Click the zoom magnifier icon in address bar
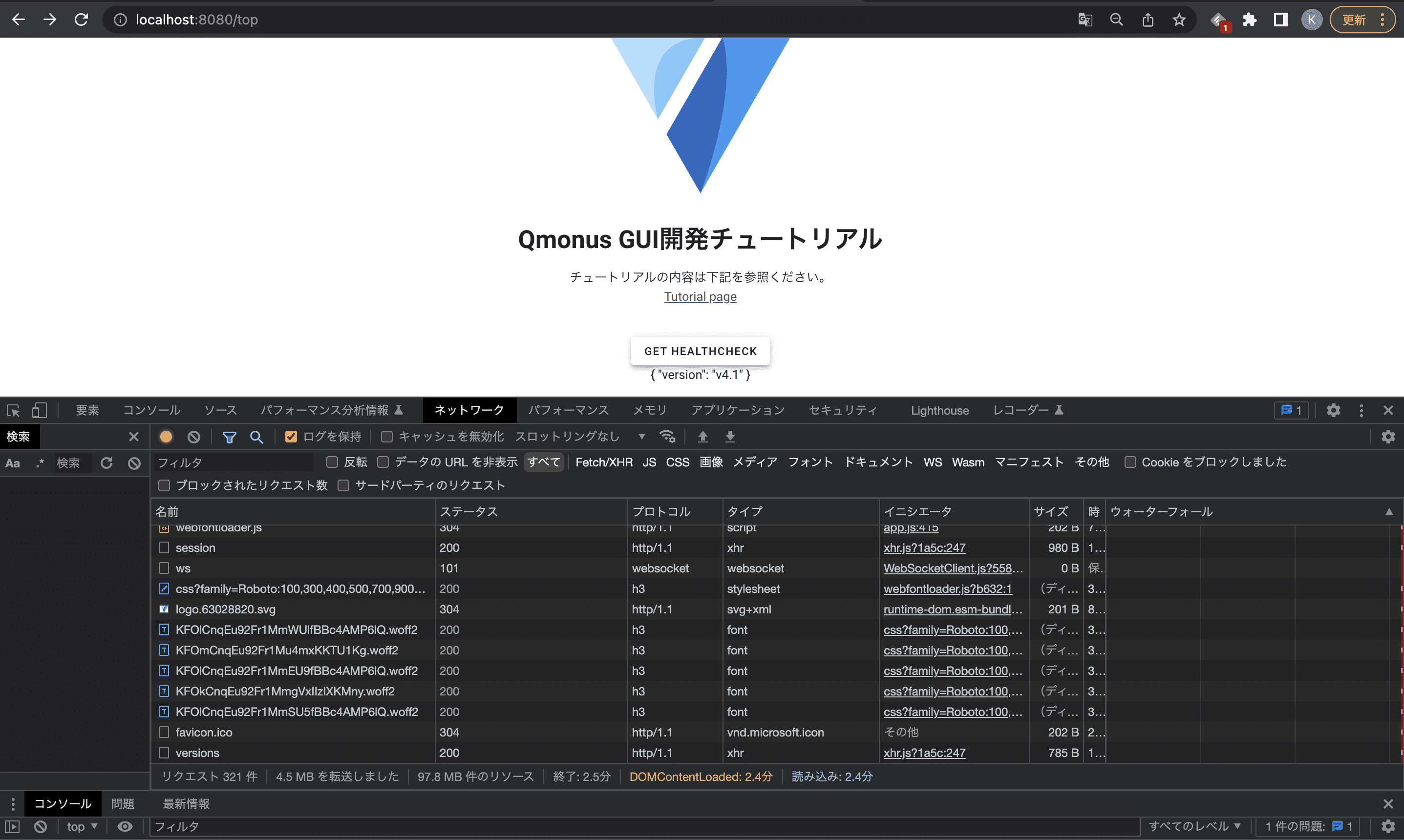1404x840 pixels. click(1116, 20)
